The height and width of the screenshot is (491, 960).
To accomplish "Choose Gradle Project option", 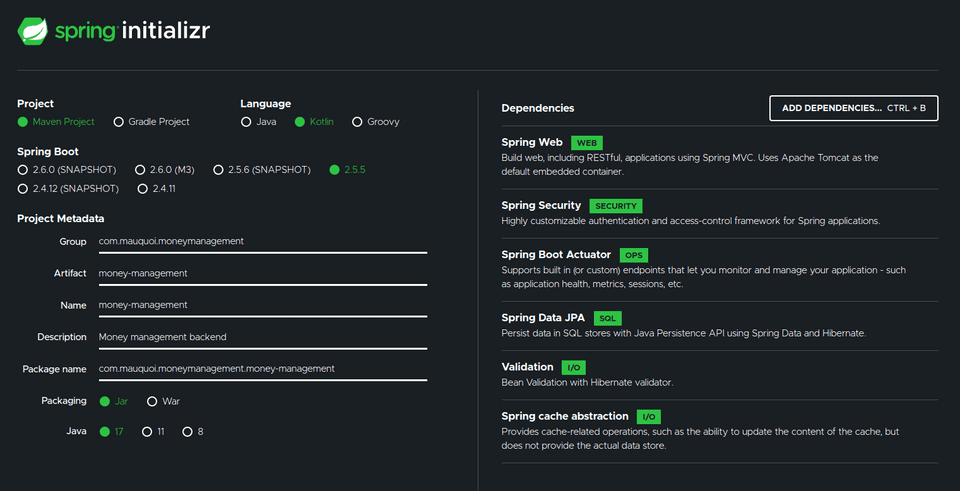I will point(119,122).
